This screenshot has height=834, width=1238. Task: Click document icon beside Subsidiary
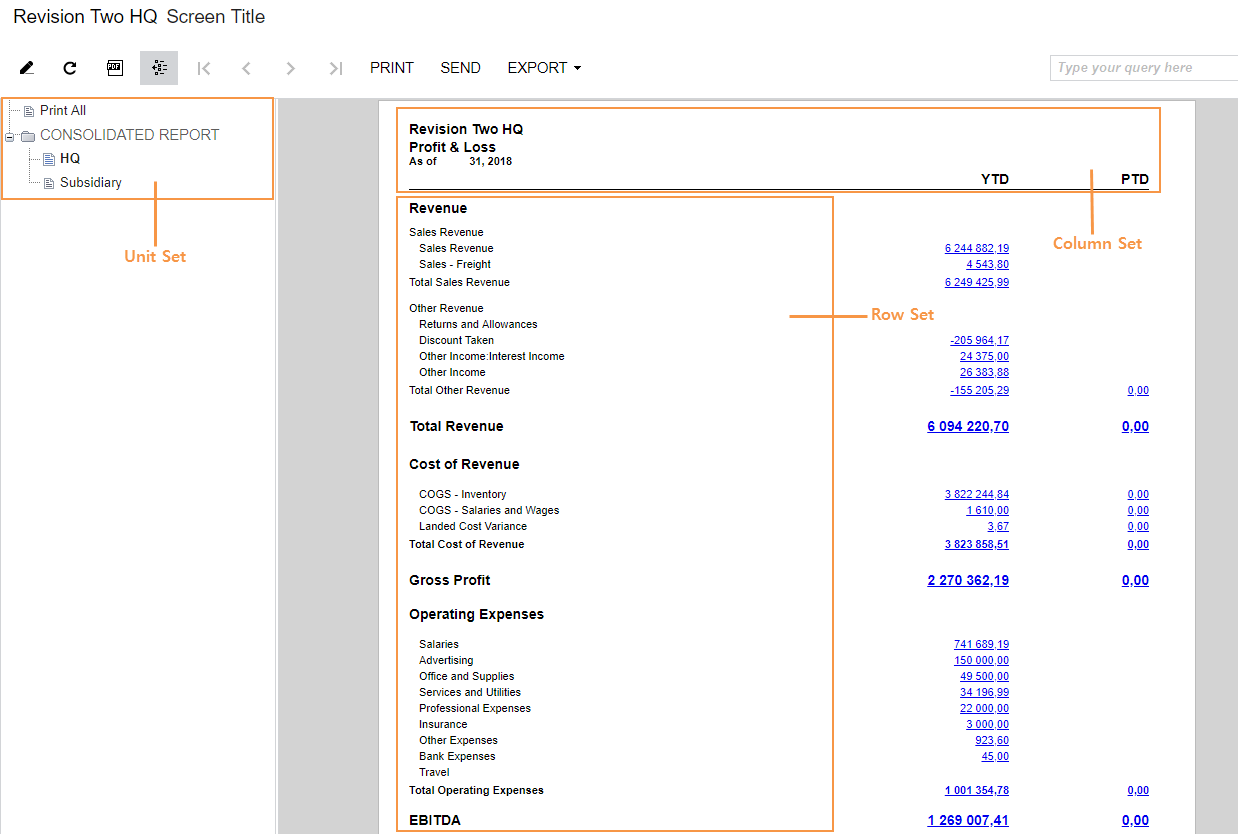tap(48, 183)
